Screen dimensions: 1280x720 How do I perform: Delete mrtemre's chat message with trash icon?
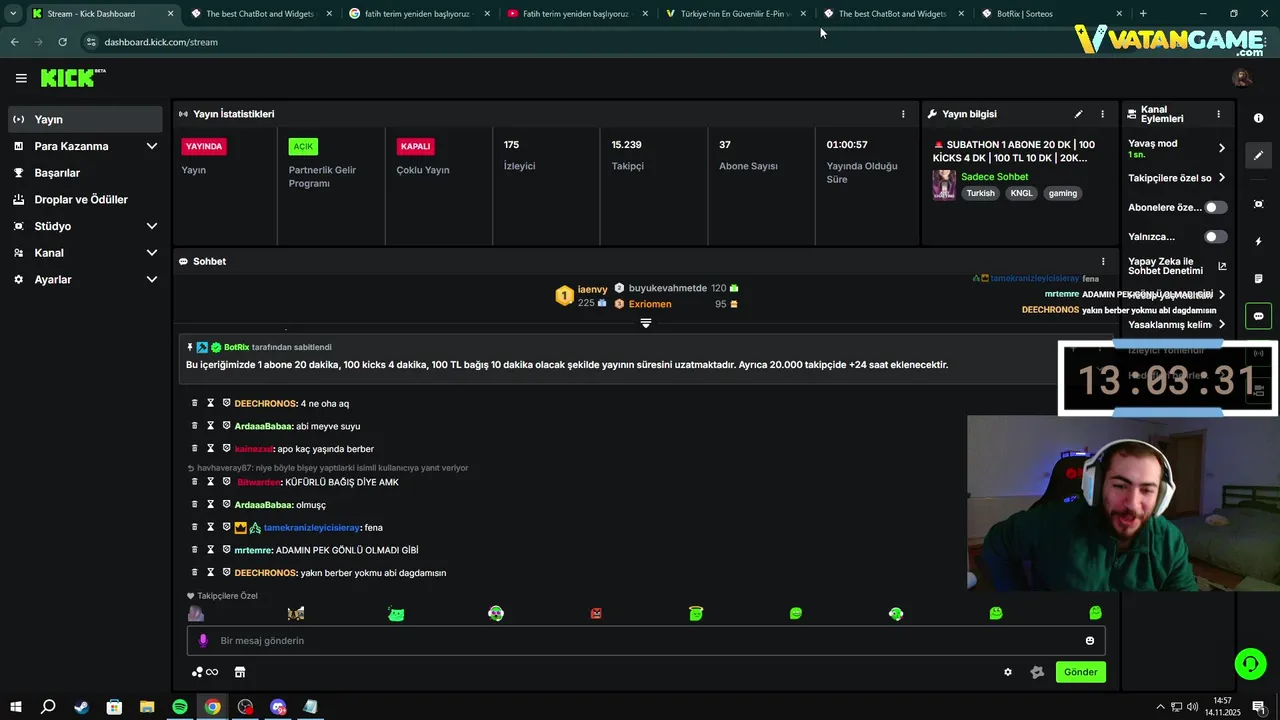[x=195, y=550]
